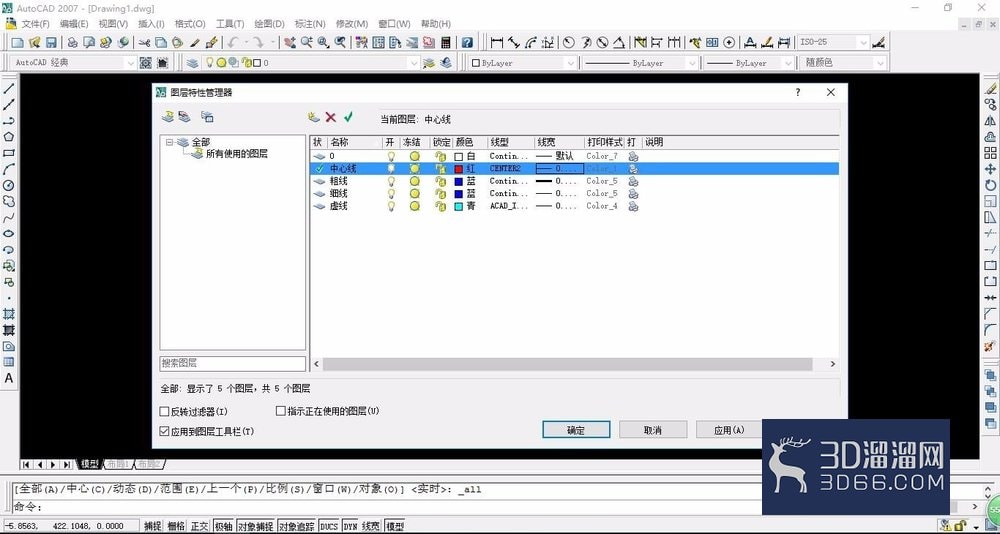1000x534 pixels.
Task: Click the CENTER2 linetype of layer 中心线
Action: point(508,168)
